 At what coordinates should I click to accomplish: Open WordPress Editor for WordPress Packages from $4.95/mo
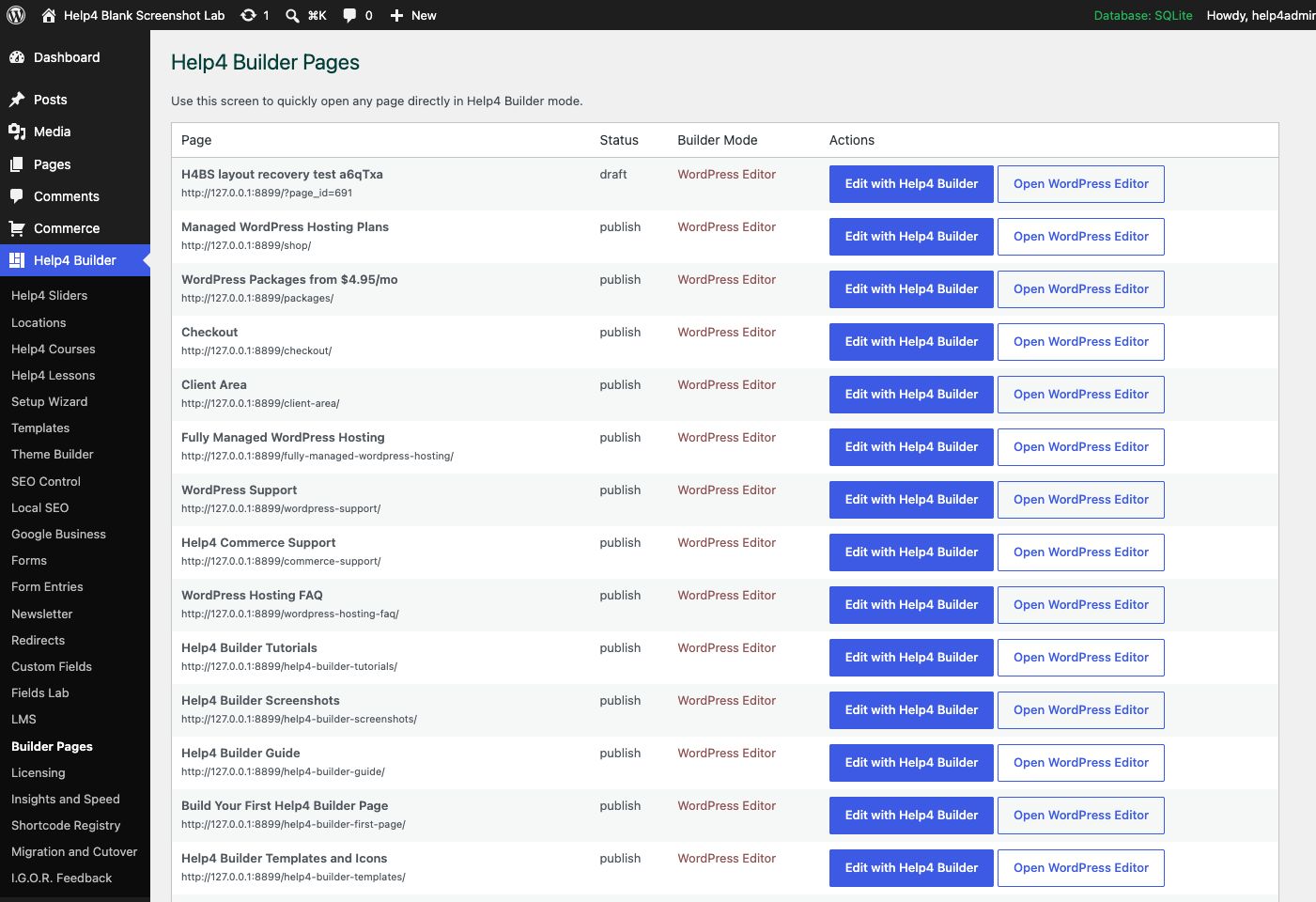point(1081,289)
